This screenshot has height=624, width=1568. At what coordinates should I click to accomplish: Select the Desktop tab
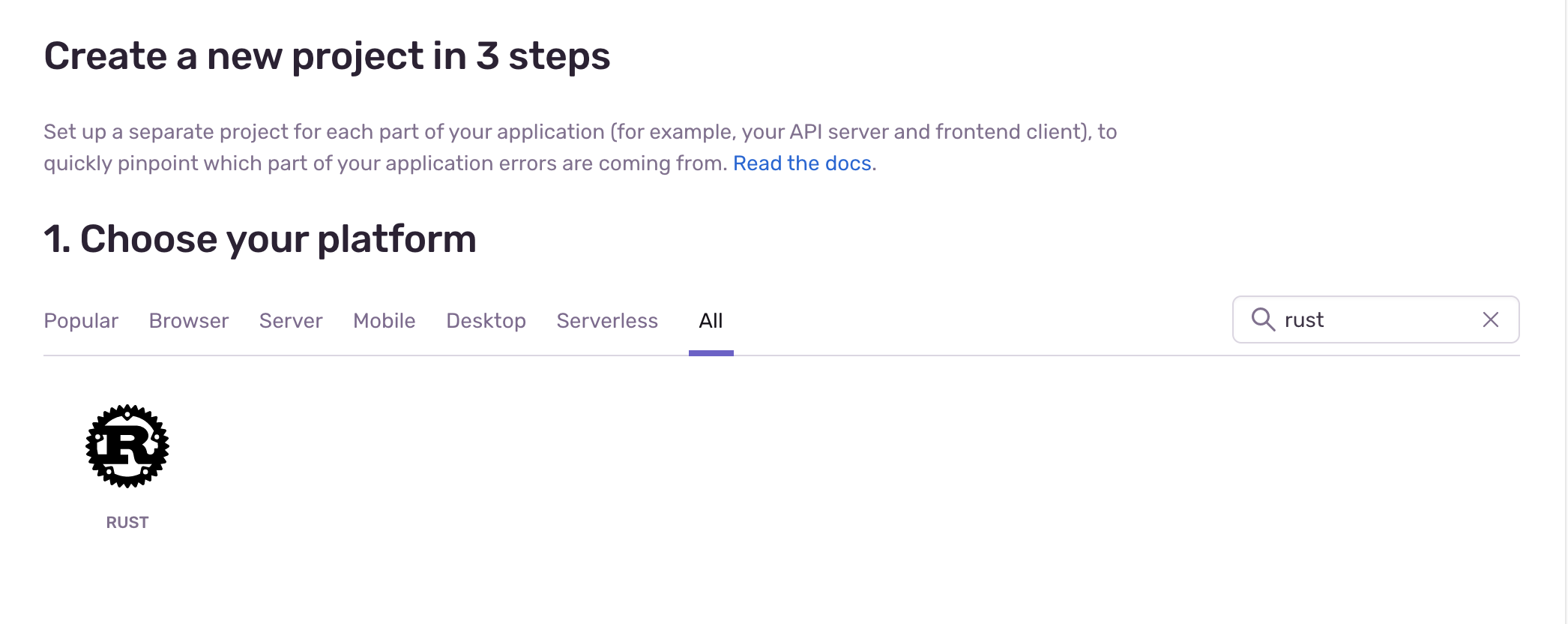point(486,321)
